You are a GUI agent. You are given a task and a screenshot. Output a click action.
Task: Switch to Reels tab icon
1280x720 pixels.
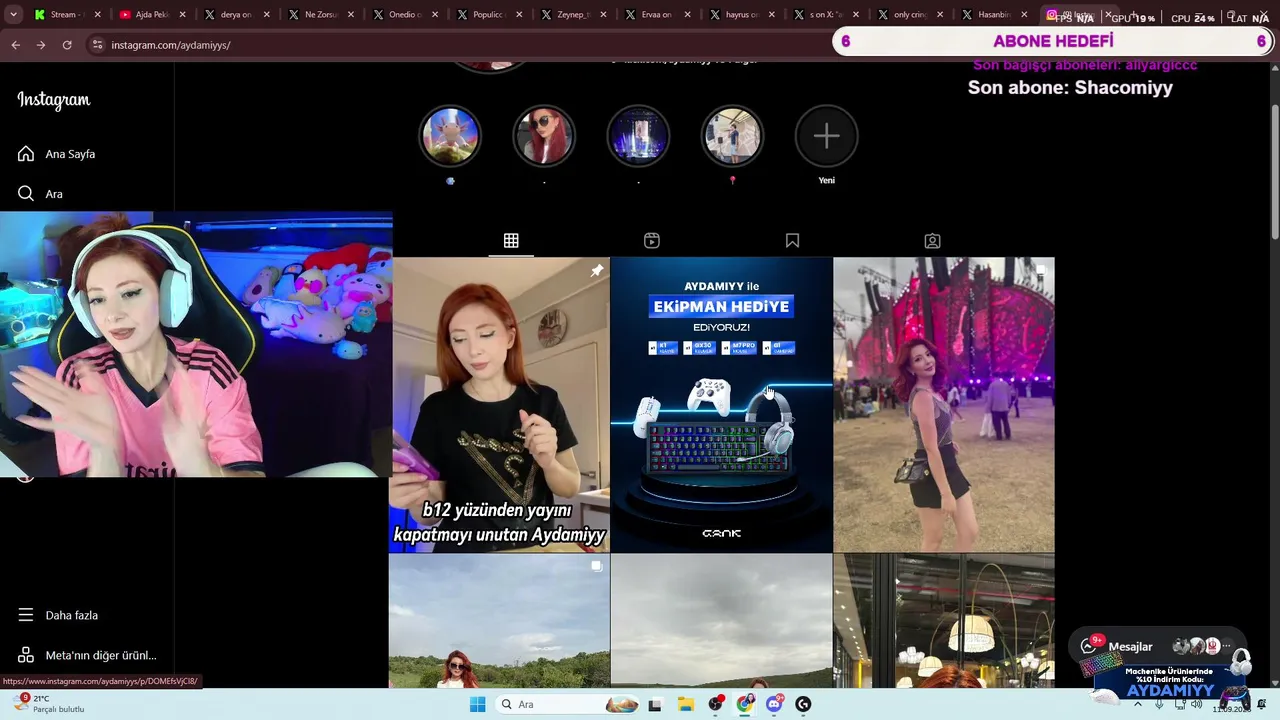[652, 241]
